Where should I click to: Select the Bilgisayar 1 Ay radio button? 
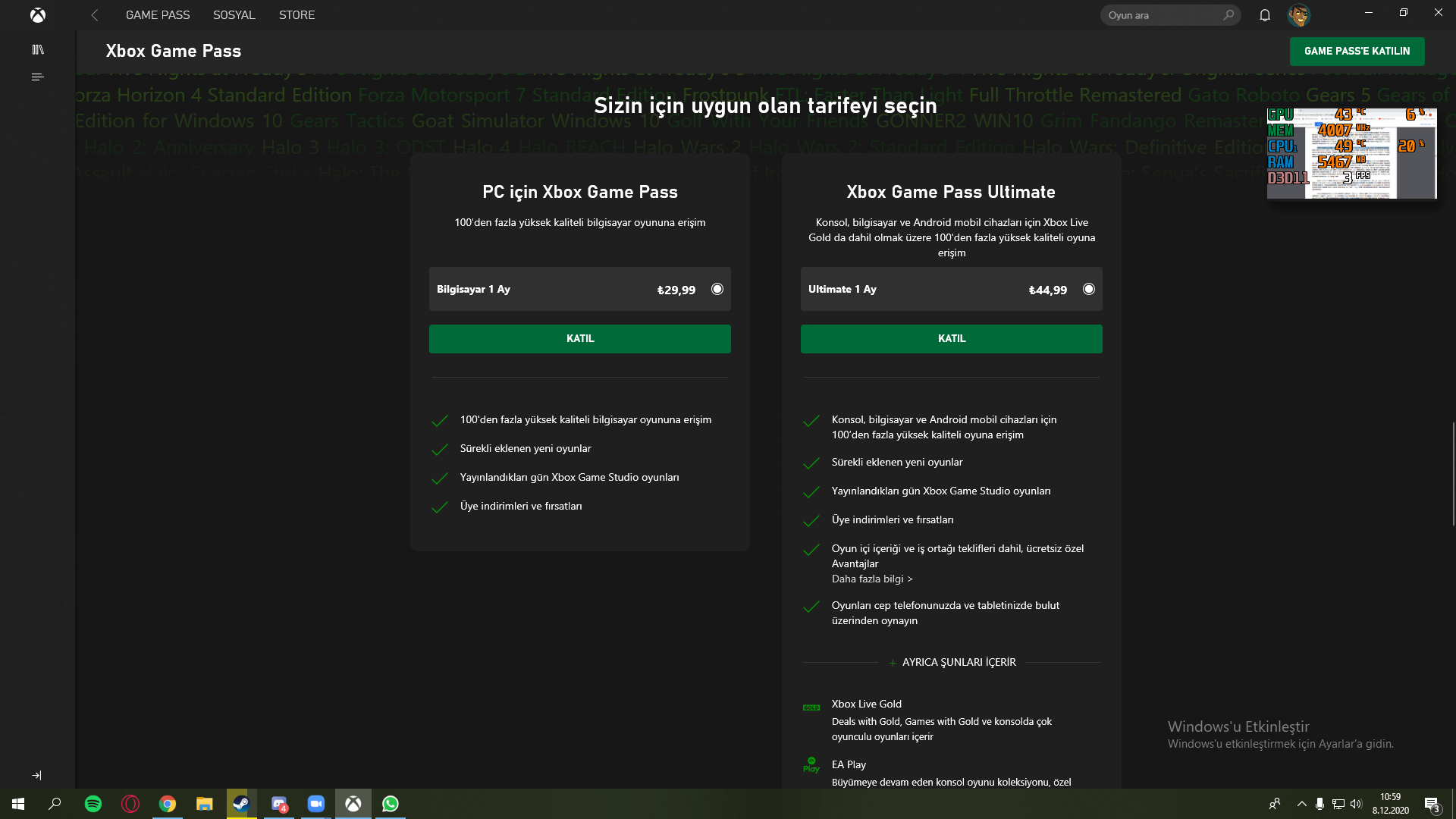717,289
